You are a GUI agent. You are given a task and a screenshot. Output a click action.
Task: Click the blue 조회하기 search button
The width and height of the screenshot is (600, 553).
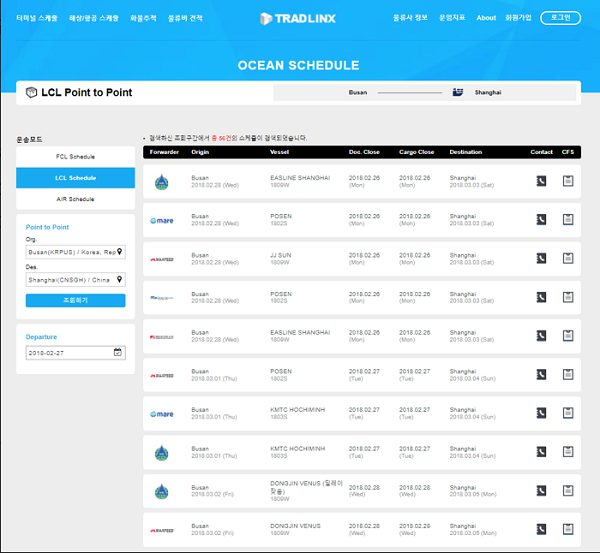[x=75, y=301]
